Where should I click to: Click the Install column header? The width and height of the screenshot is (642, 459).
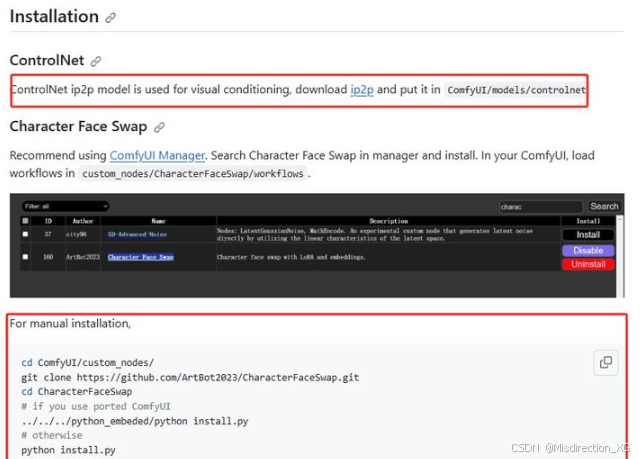pos(588,221)
